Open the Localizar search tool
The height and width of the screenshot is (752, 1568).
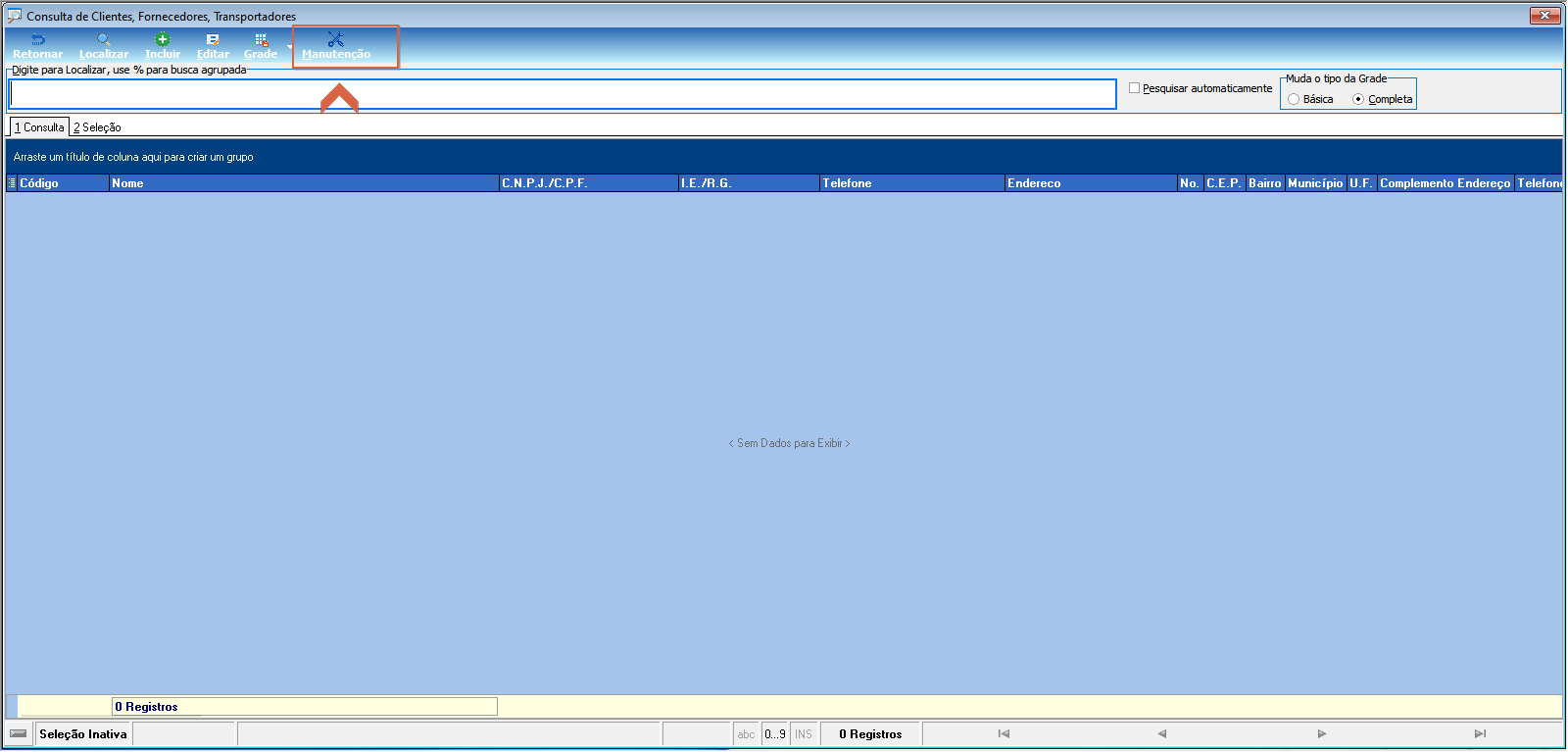click(103, 40)
